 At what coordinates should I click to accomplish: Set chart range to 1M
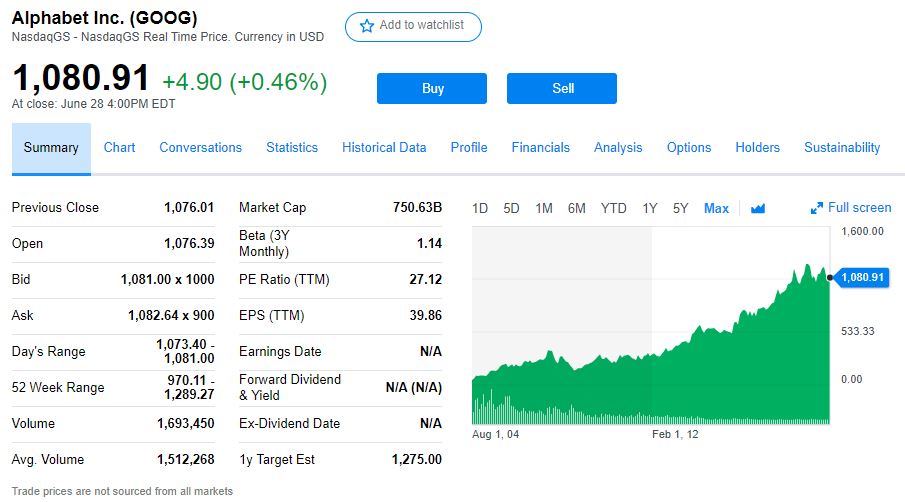pyautogui.click(x=544, y=208)
